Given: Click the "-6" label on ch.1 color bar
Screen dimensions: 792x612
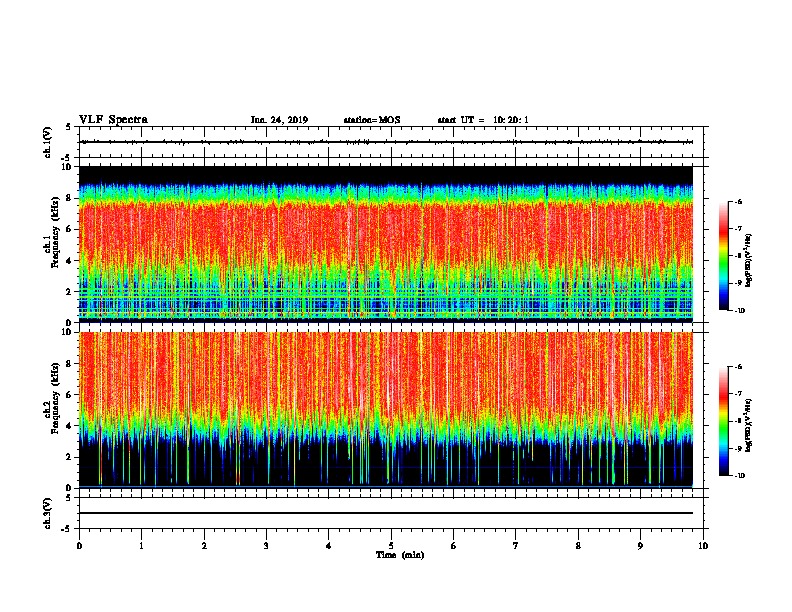Looking at the screenshot, I should (x=738, y=201).
